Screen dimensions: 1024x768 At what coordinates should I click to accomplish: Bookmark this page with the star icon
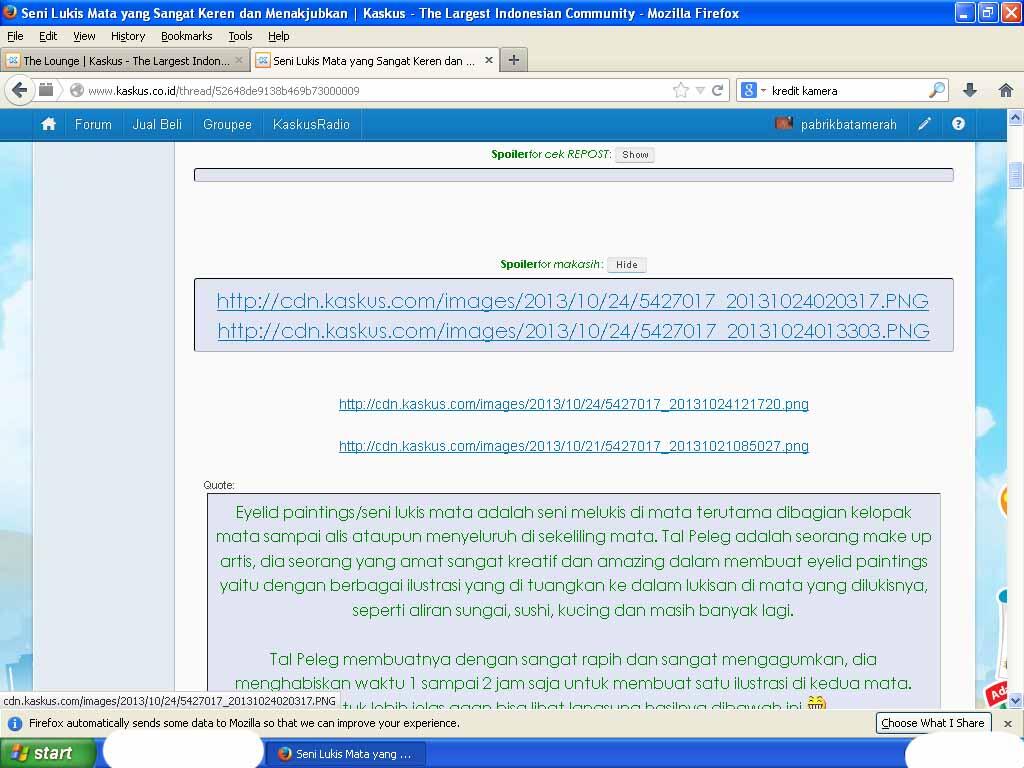click(680, 90)
